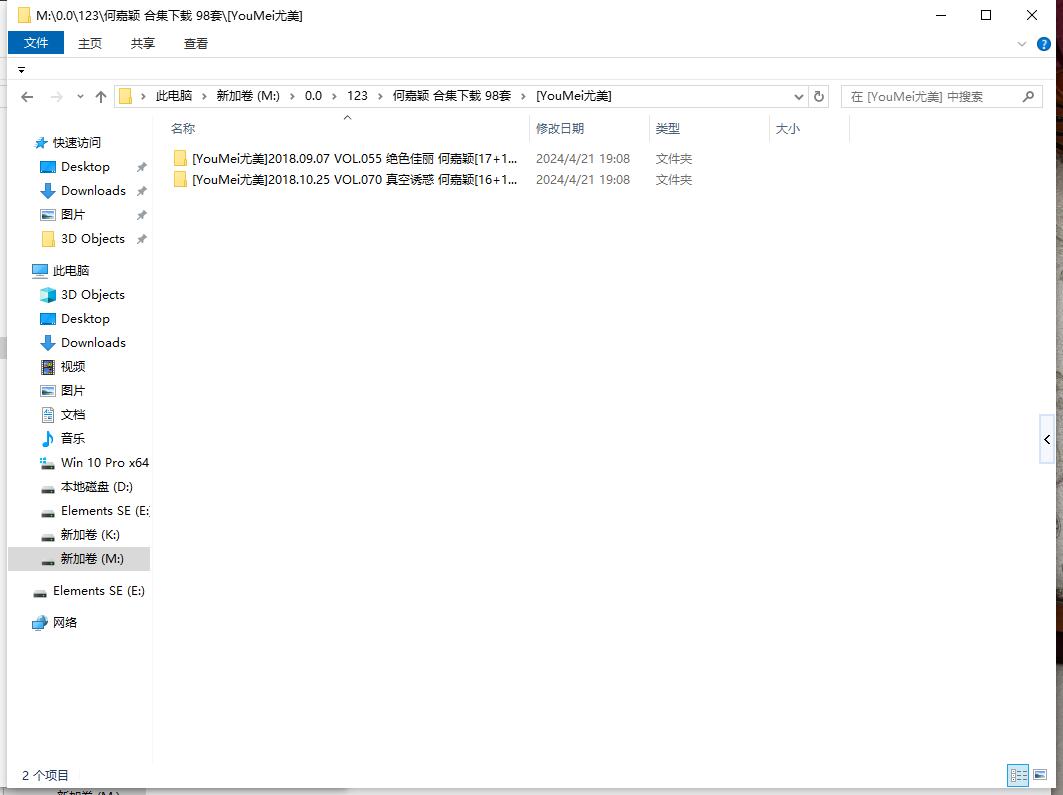Switch to the 主页 ribbon tab
Image resolution: width=1063 pixels, height=795 pixels.
click(89, 43)
